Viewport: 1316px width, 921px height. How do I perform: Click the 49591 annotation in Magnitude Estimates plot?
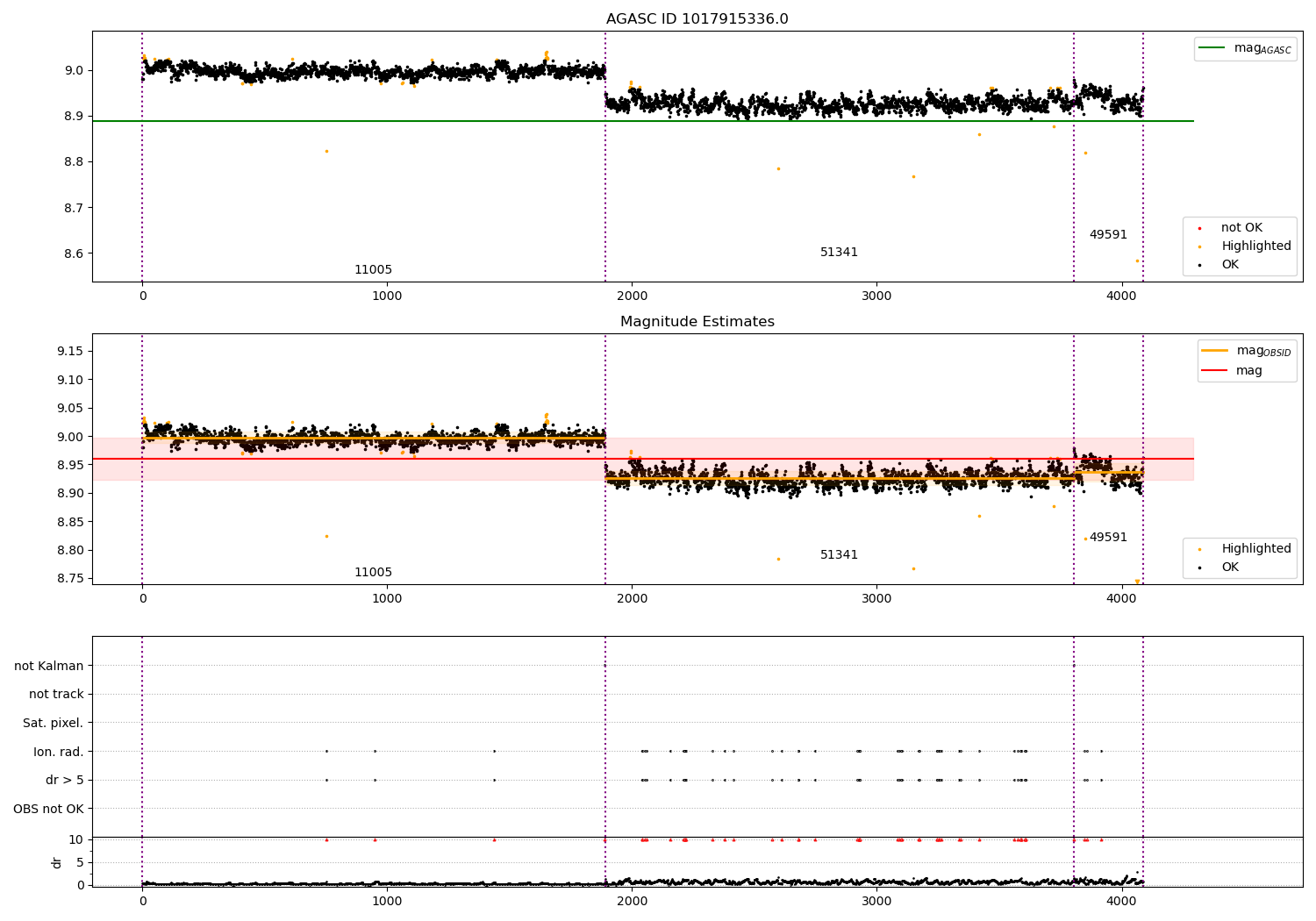[1108, 538]
